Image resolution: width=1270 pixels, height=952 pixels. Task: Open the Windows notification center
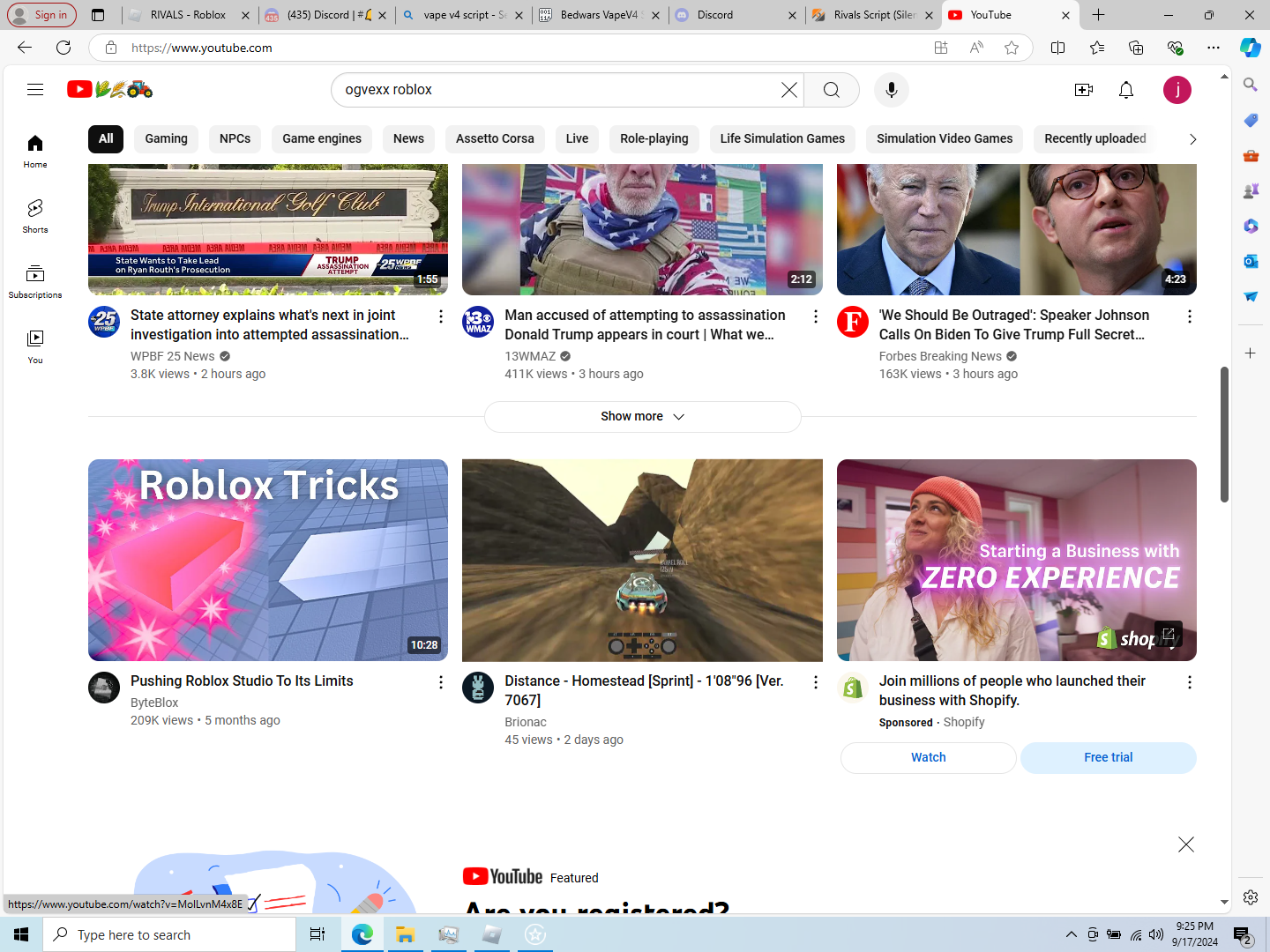(x=1244, y=935)
